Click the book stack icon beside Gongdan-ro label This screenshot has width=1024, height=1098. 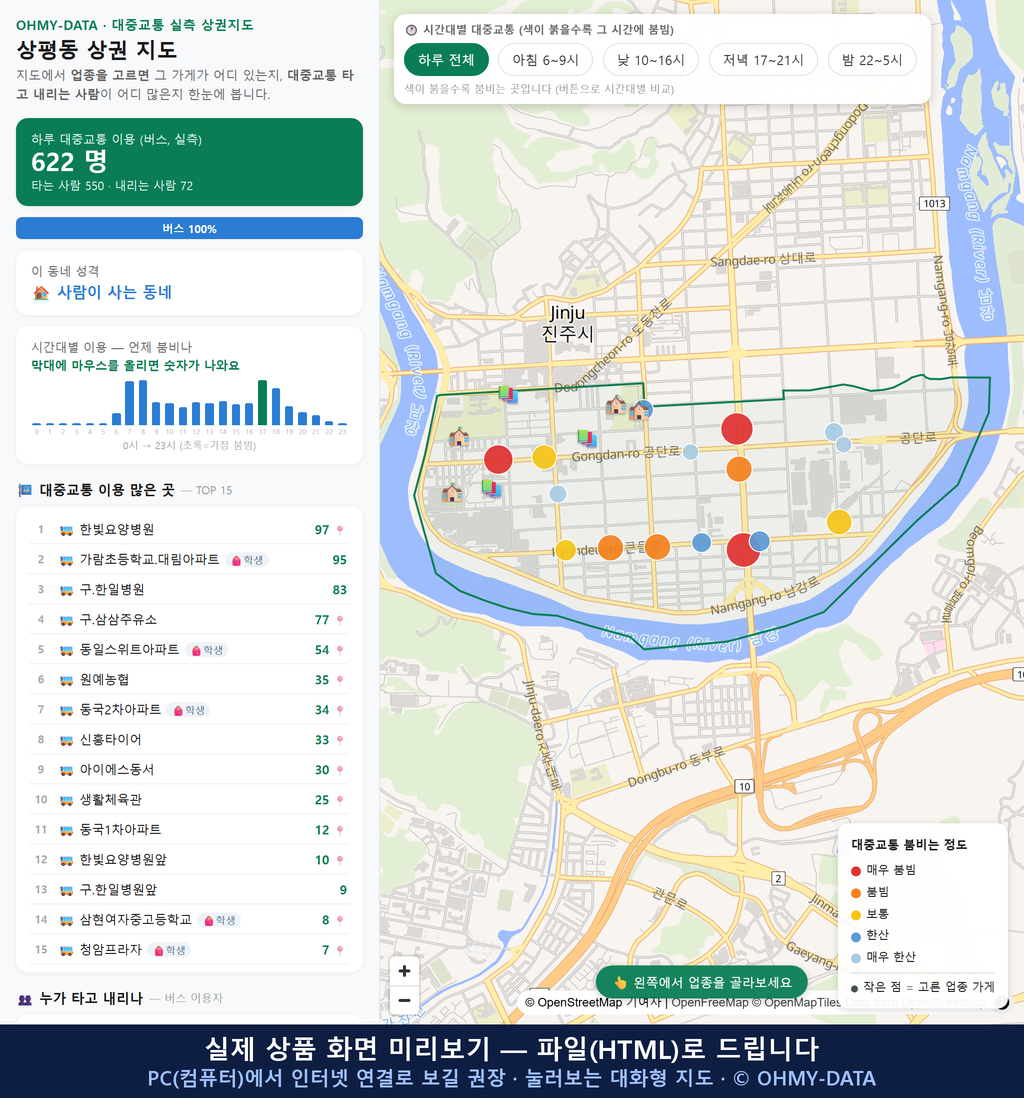(587, 438)
